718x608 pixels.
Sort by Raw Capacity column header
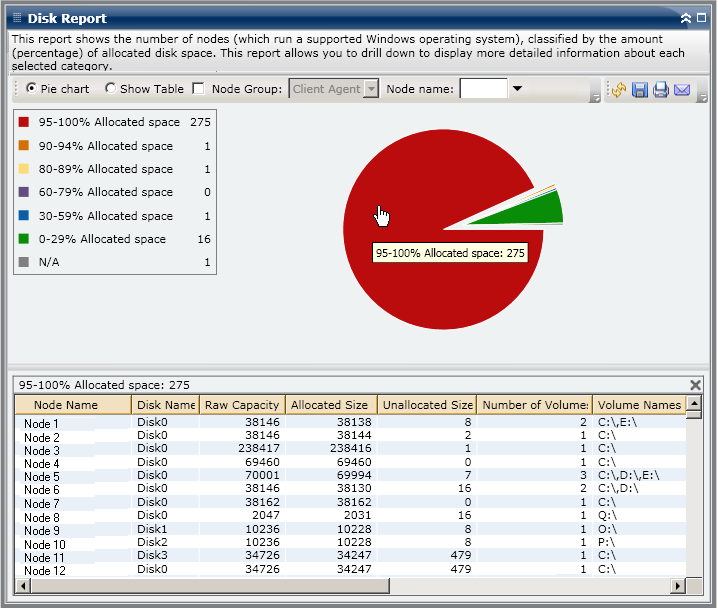(x=242, y=405)
